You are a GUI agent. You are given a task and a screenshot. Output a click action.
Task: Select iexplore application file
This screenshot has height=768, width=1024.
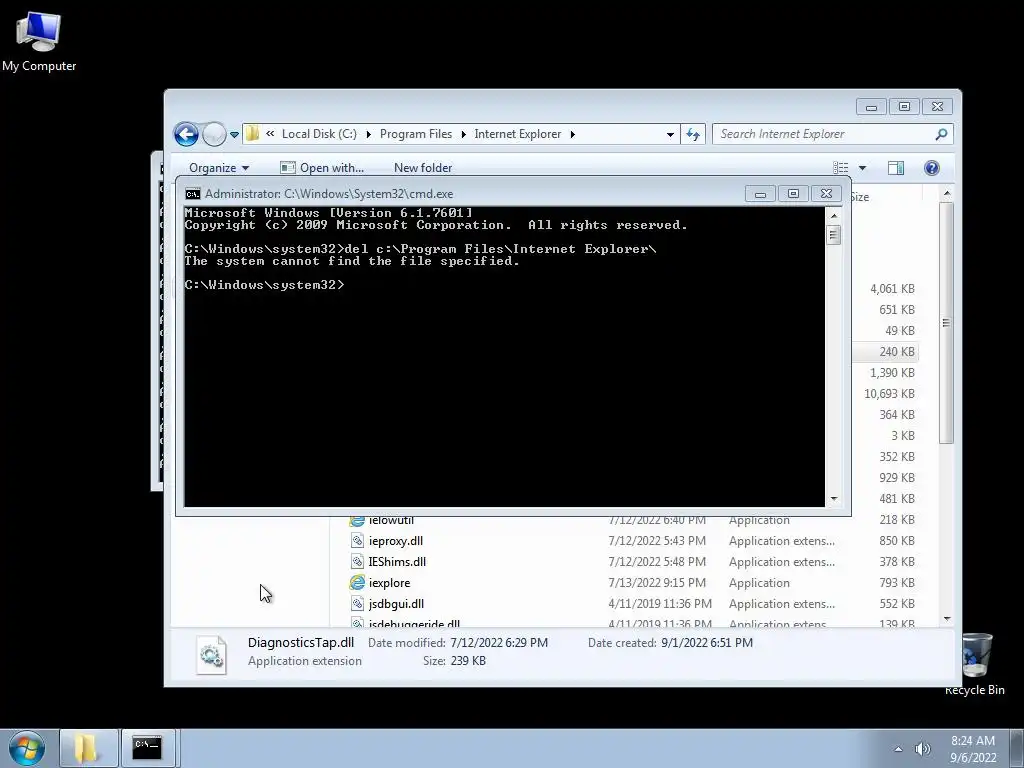pos(389,583)
